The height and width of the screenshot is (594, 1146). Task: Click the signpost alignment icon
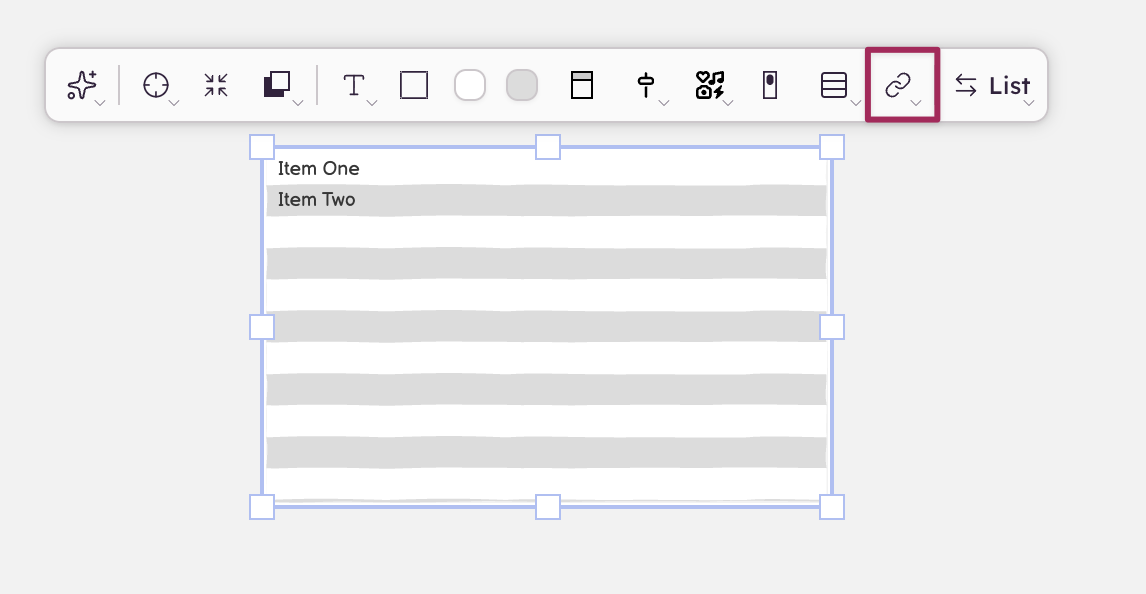(646, 86)
